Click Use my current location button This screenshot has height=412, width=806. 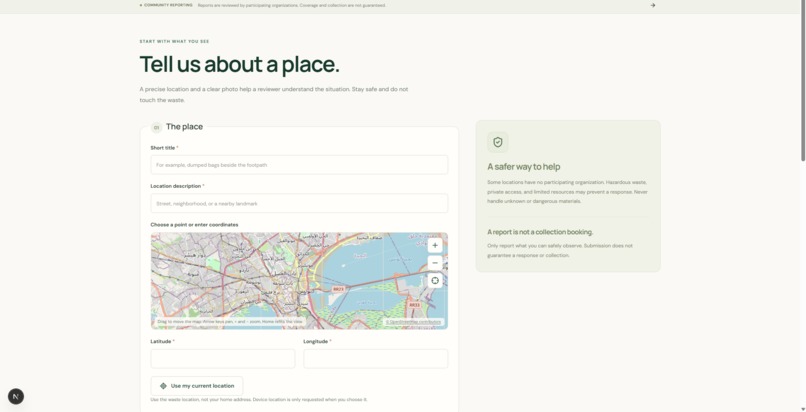(197, 386)
